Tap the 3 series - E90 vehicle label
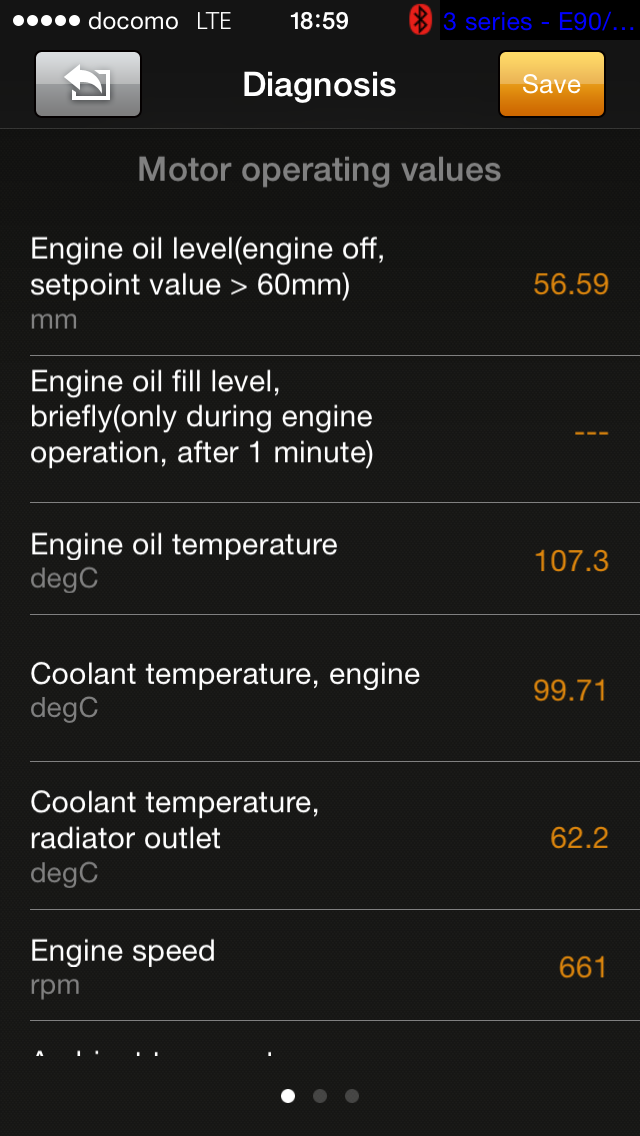 point(539,21)
